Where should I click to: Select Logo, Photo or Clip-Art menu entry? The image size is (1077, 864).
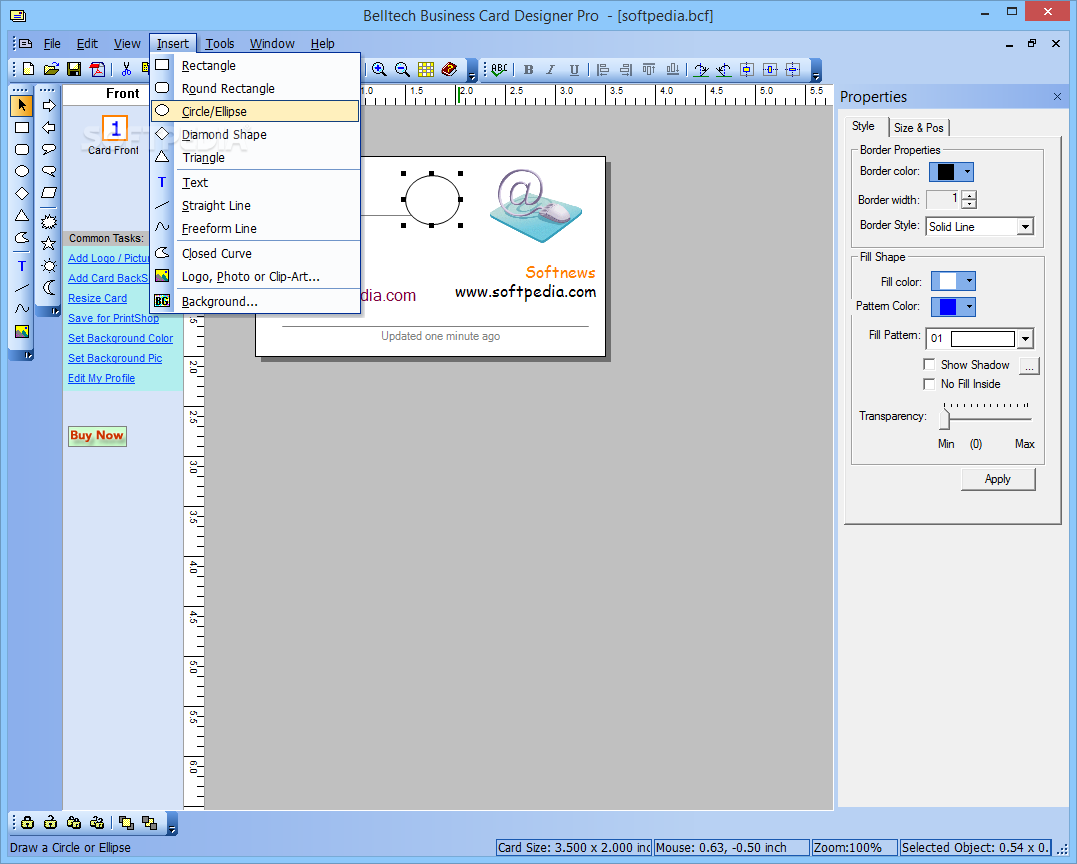point(255,277)
